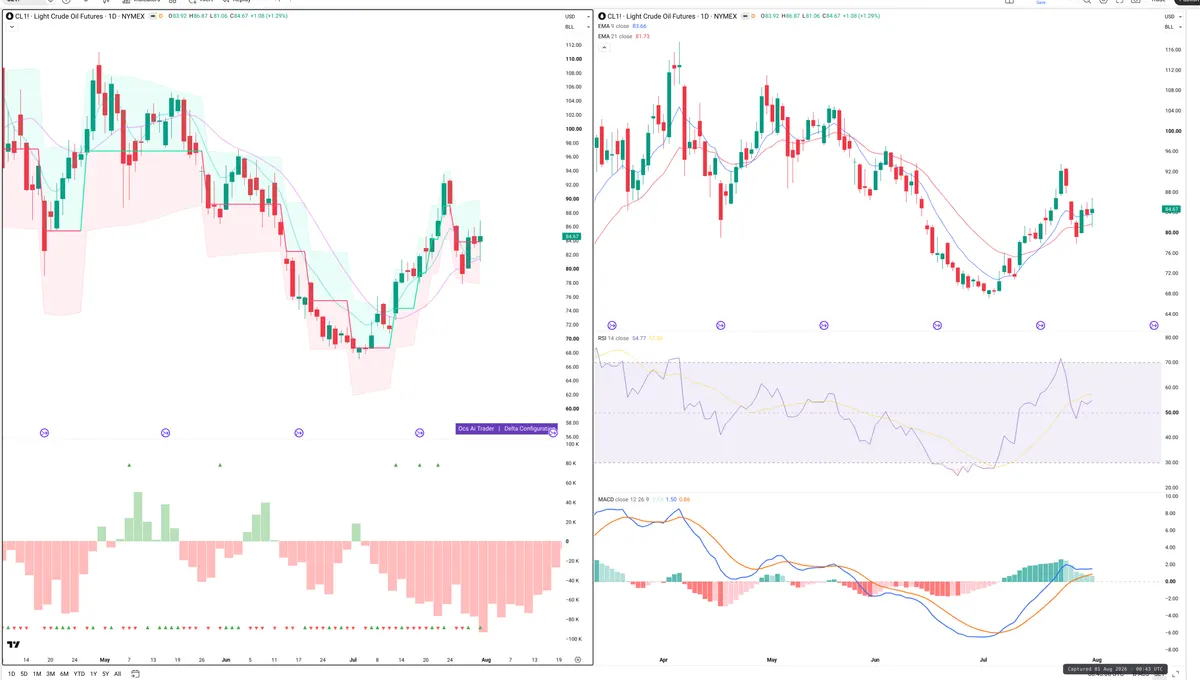Select the 1Y time range

tap(93, 674)
